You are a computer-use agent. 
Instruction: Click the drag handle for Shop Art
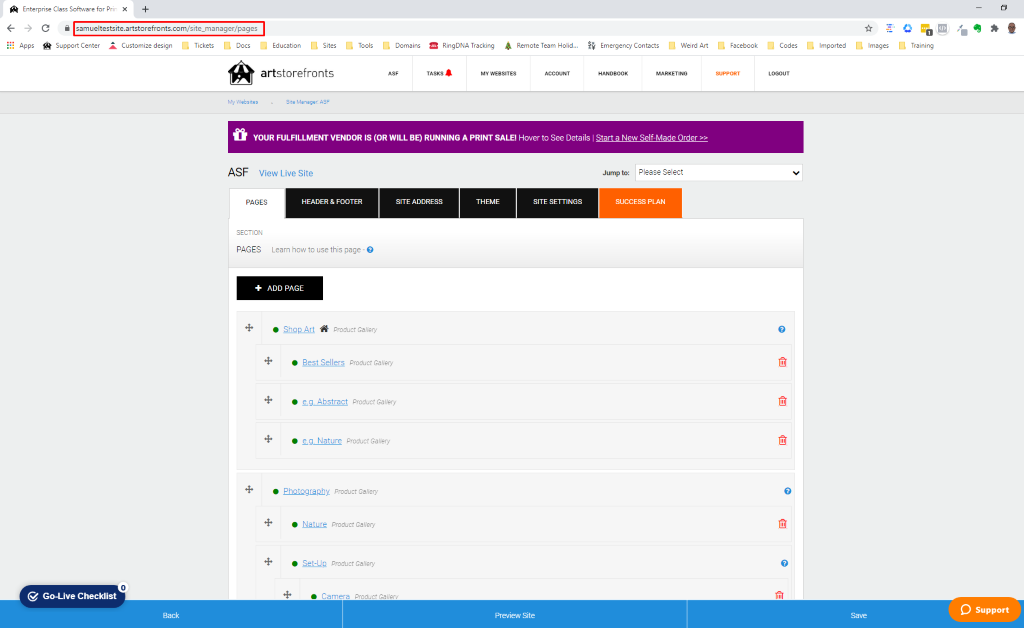tap(249, 328)
